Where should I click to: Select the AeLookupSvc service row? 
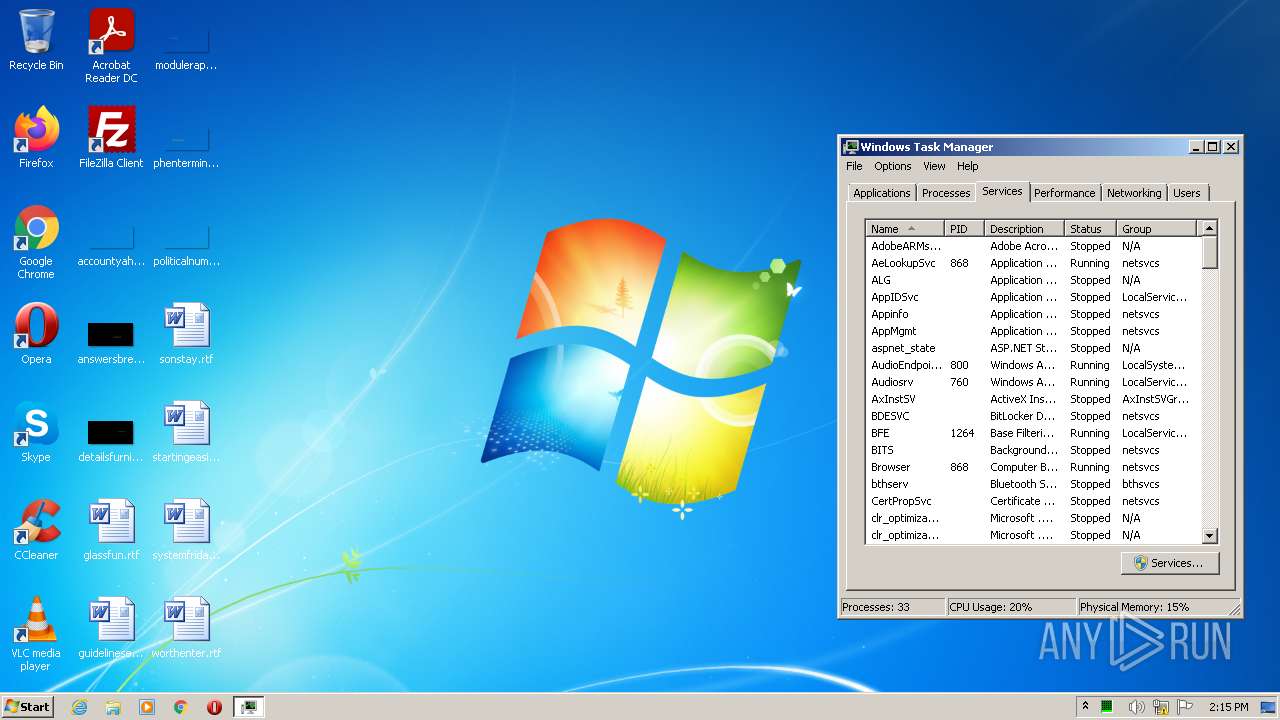(1032, 263)
